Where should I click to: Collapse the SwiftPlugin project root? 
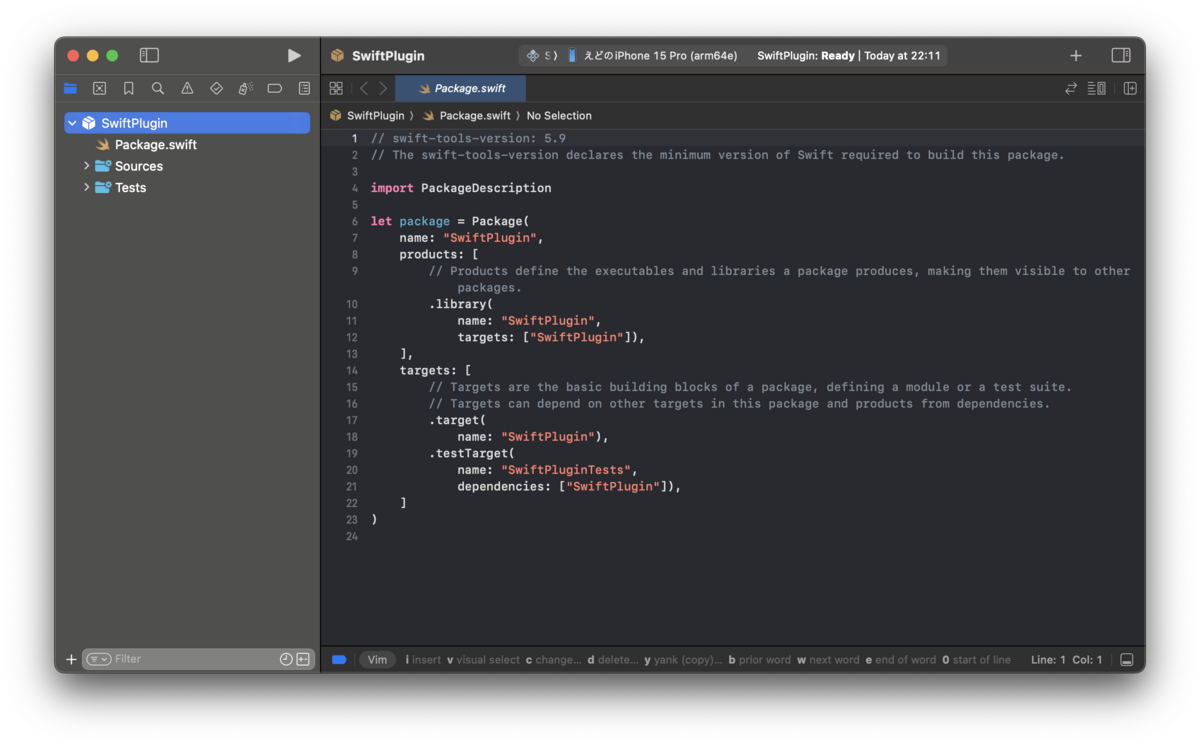72,123
